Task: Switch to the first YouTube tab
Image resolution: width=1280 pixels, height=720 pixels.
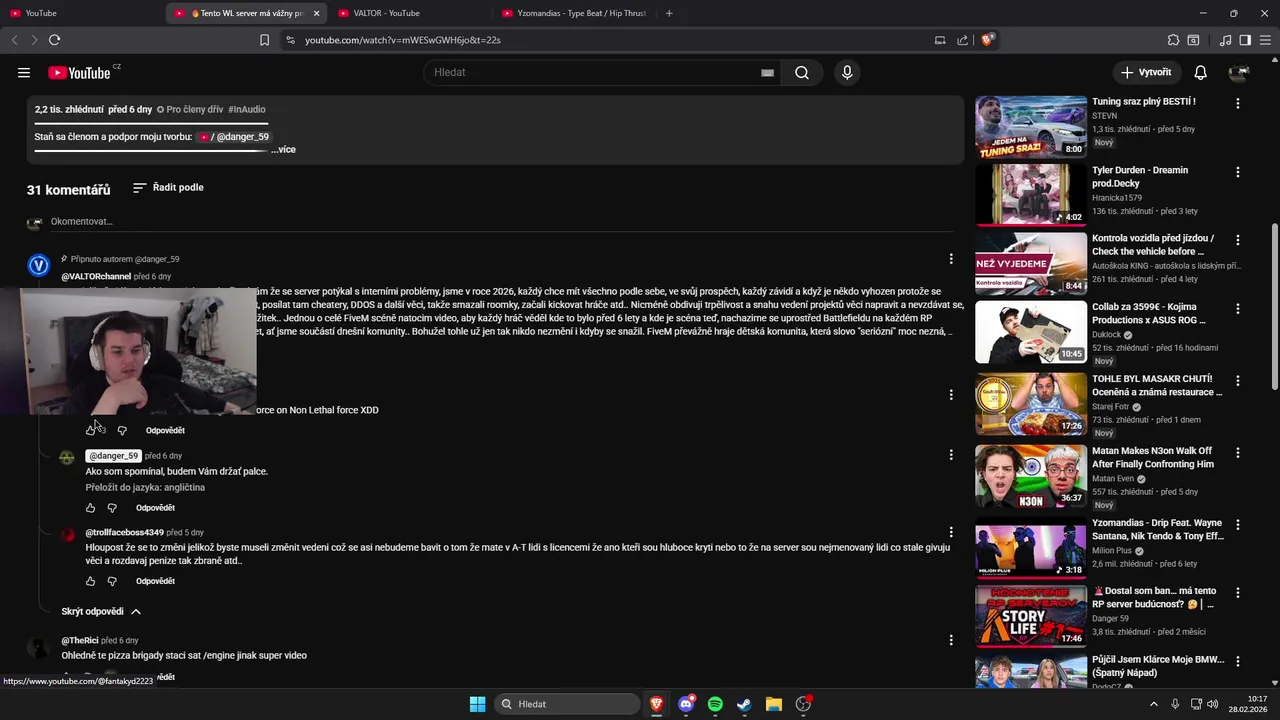Action: (80, 13)
